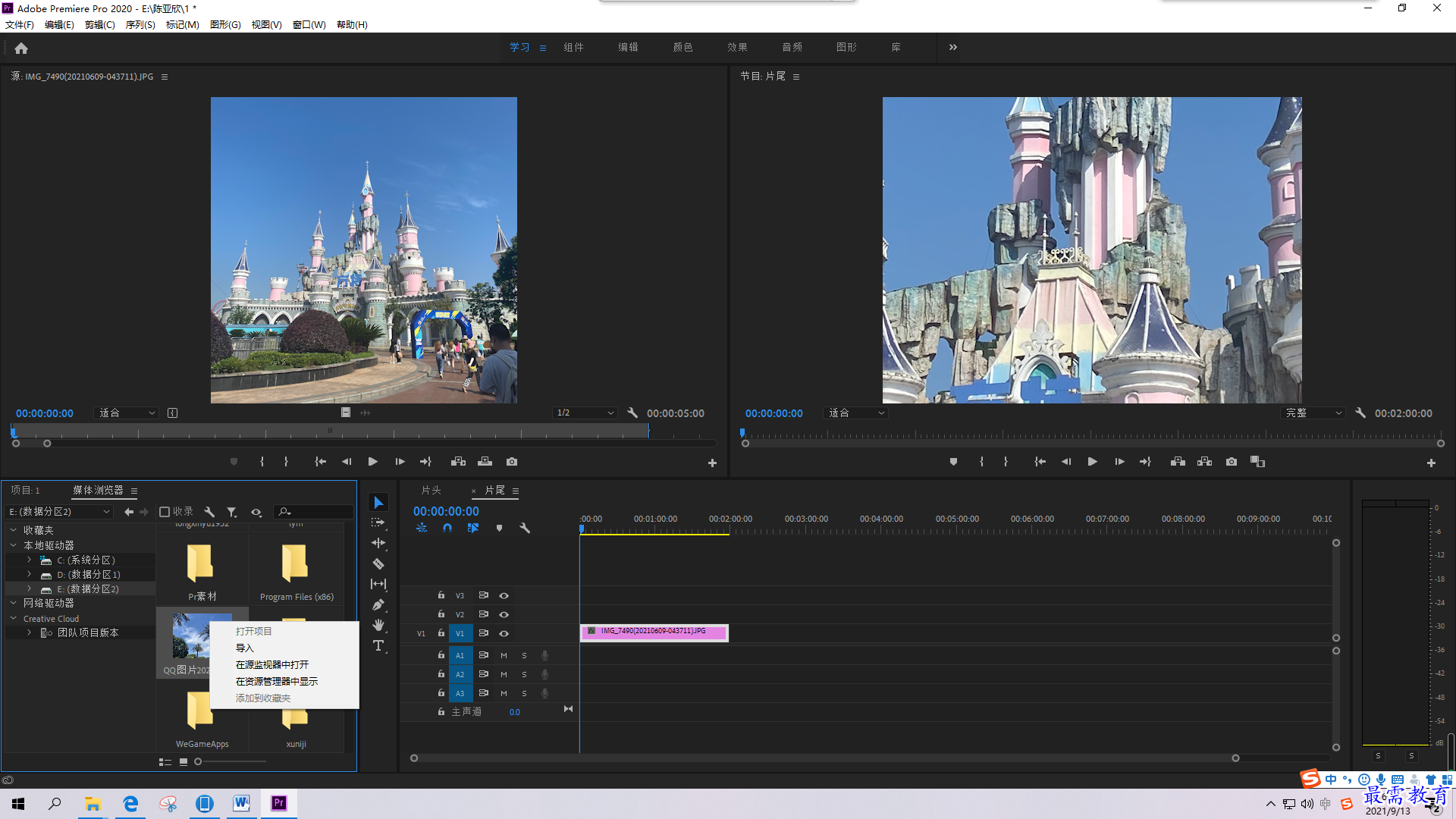Go to In point in source monitor

pyautogui.click(x=320, y=462)
